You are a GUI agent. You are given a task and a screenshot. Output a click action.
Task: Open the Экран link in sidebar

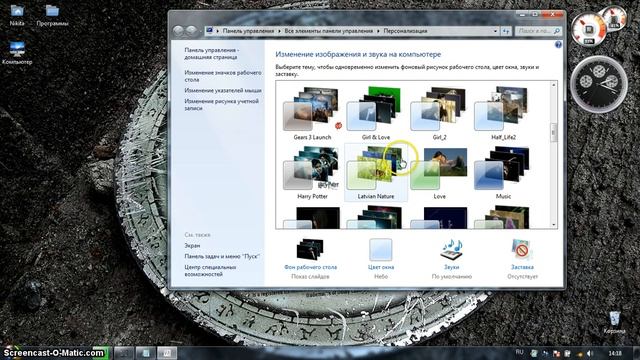[x=192, y=246]
